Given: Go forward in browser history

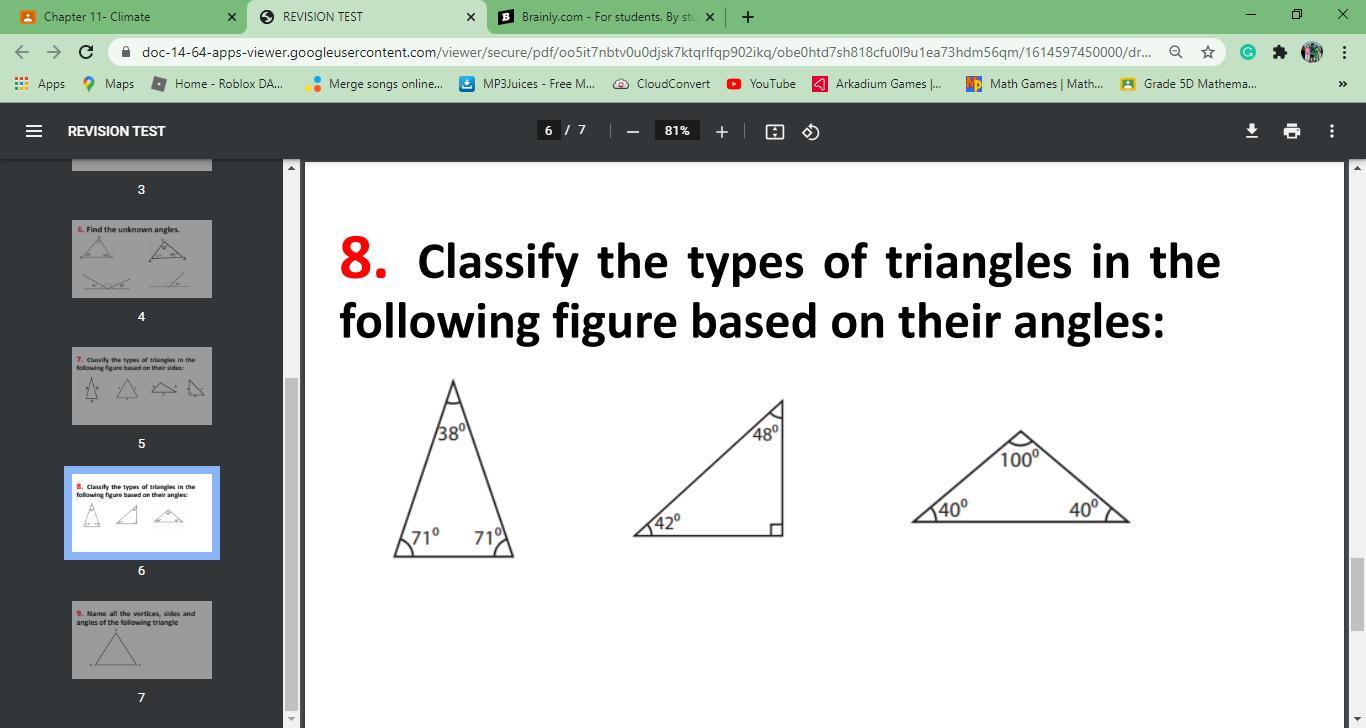Looking at the screenshot, I should [54, 52].
